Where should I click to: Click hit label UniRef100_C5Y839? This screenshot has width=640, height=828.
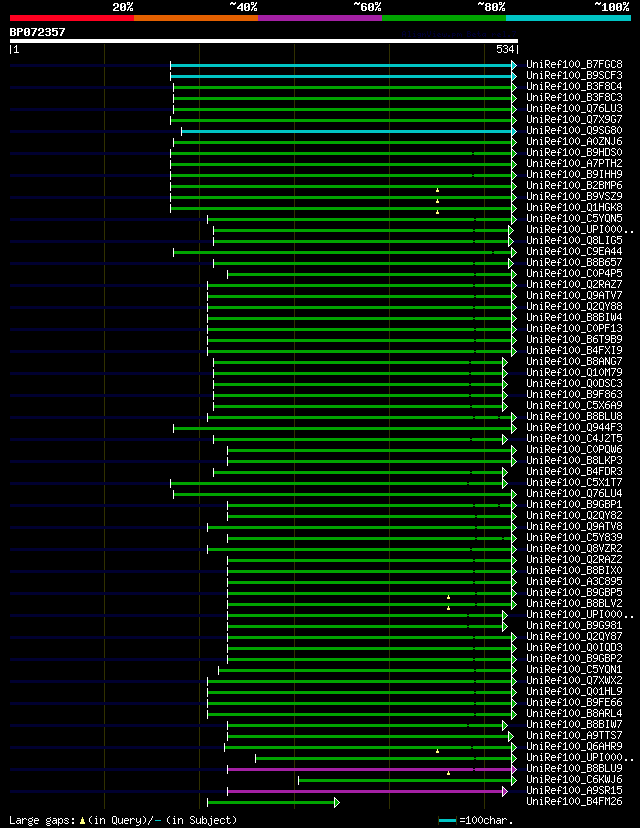tap(574, 538)
